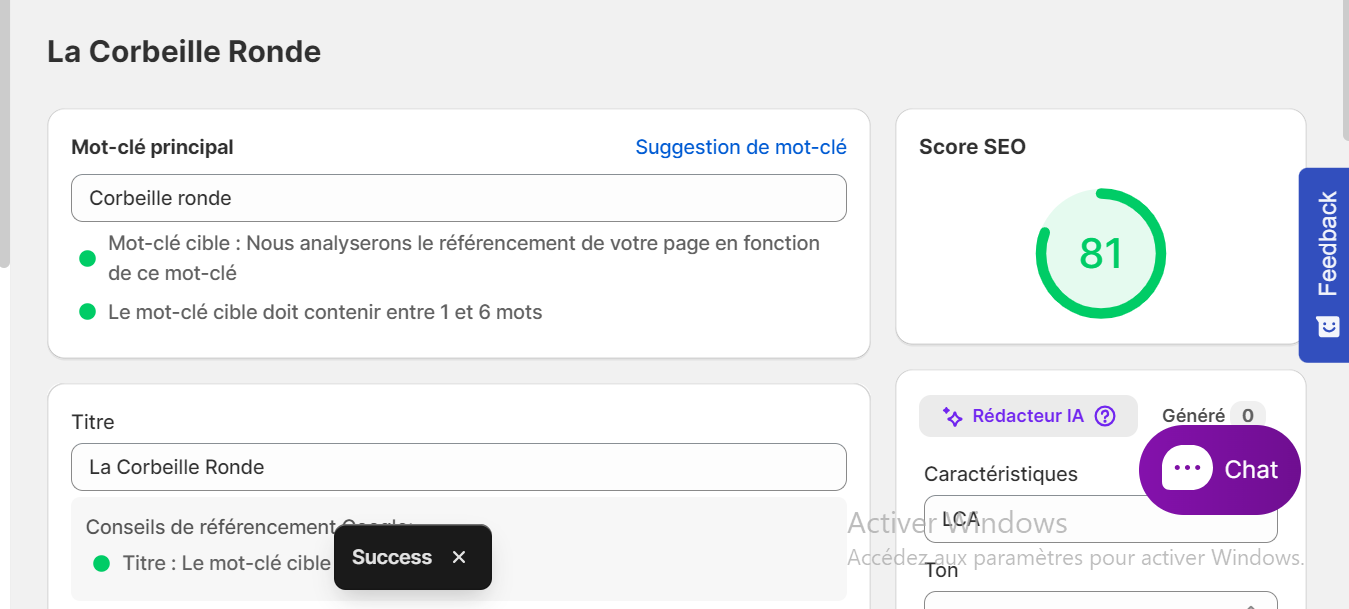Click the "Titre" label above the title field
The height and width of the screenshot is (609, 1349).
(93, 422)
